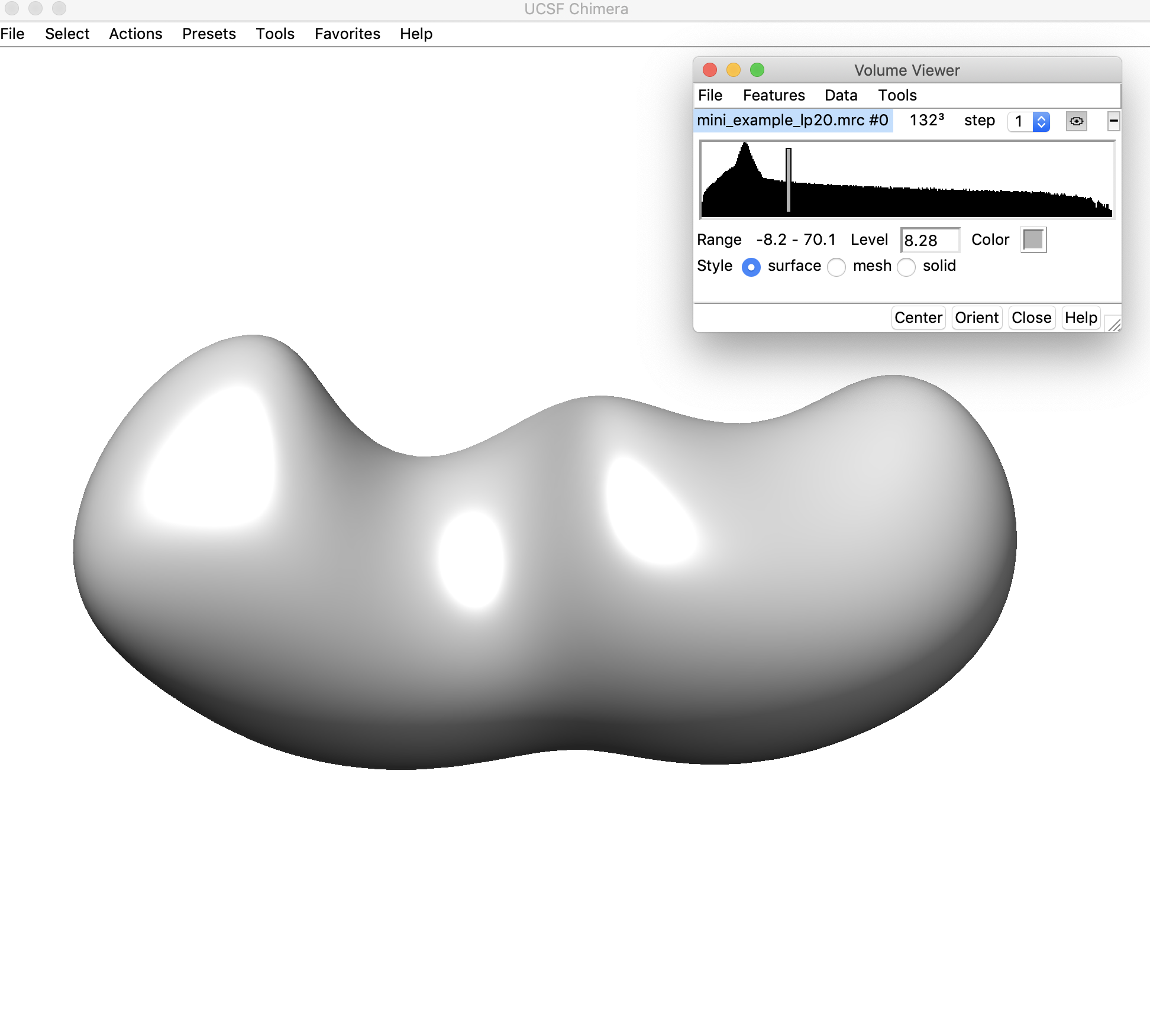The image size is (1150, 1036).
Task: Switch display style to mesh
Action: [836, 267]
